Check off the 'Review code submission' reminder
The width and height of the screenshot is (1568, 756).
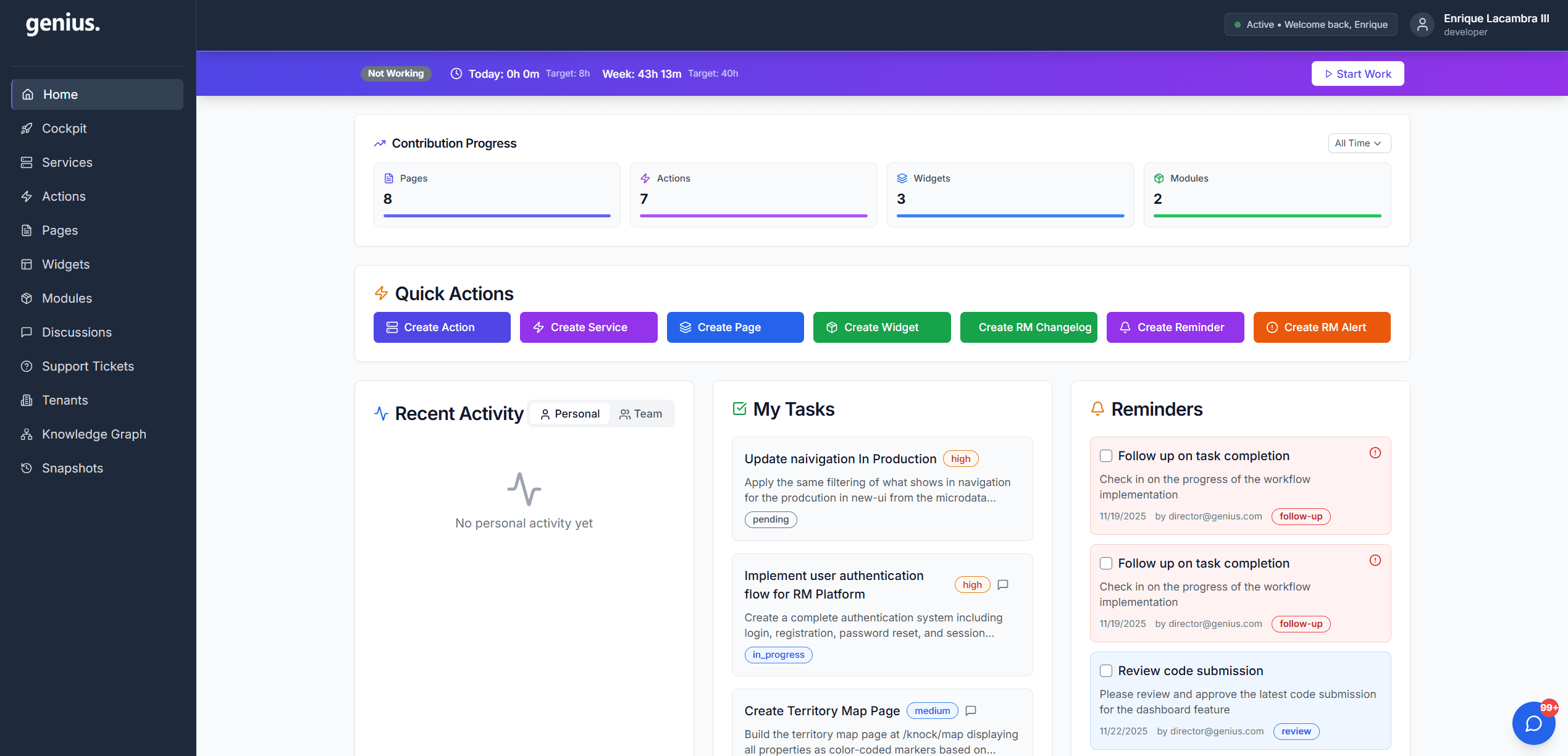pos(1105,670)
